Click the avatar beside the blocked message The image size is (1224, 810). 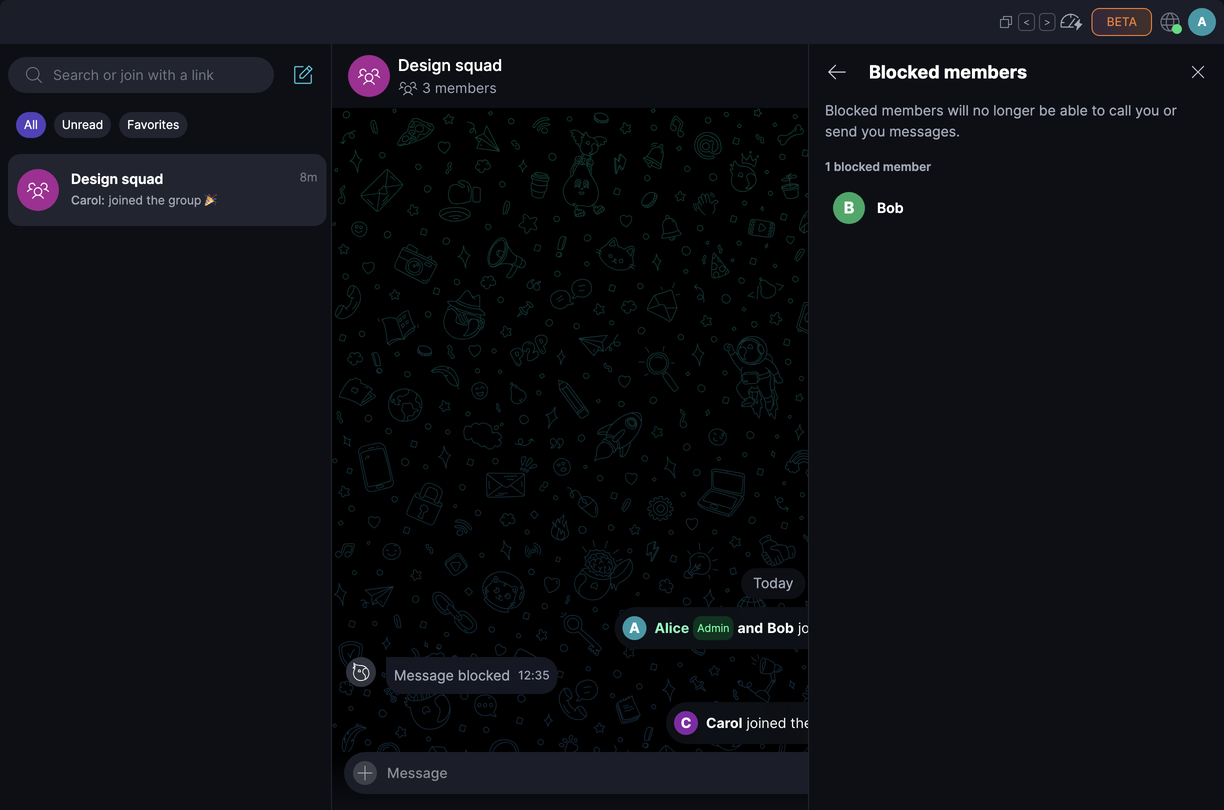pyautogui.click(x=361, y=673)
